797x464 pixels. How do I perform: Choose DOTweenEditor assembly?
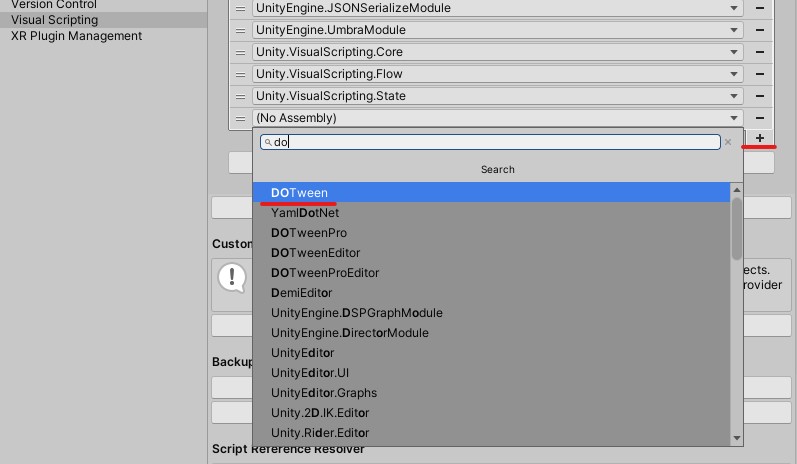pyautogui.click(x=492, y=253)
